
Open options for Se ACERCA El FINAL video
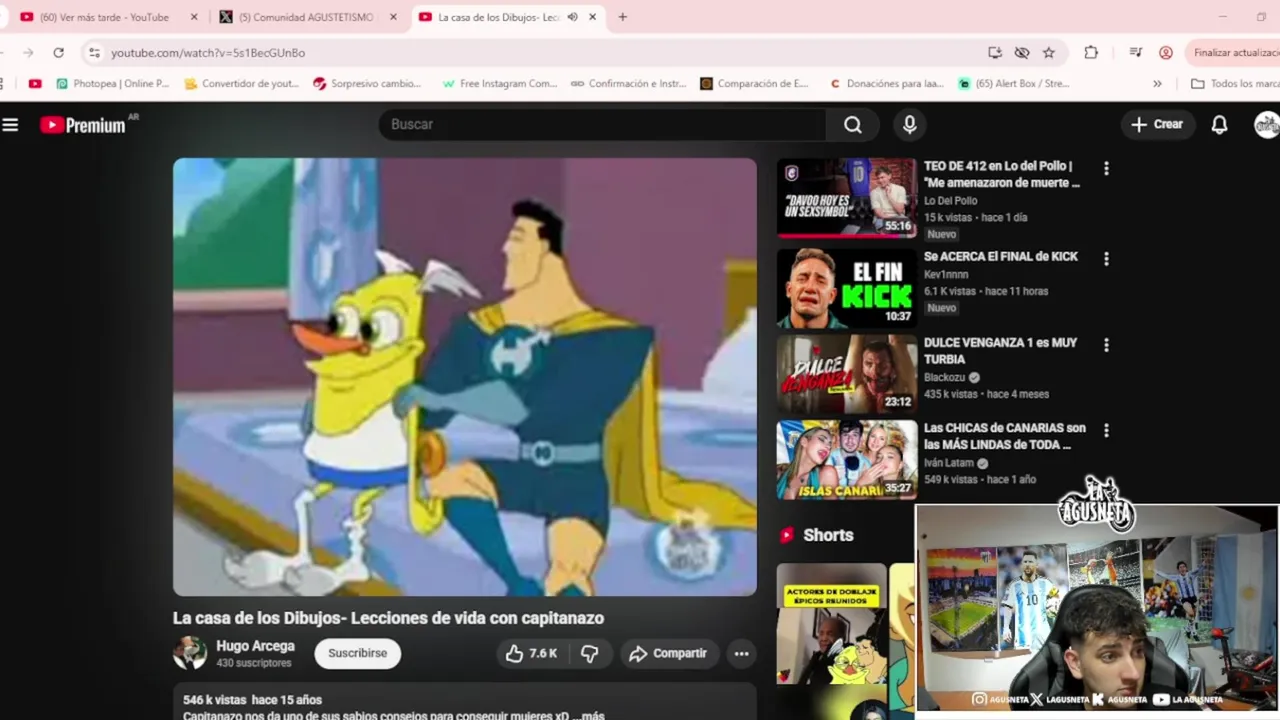coord(1106,259)
